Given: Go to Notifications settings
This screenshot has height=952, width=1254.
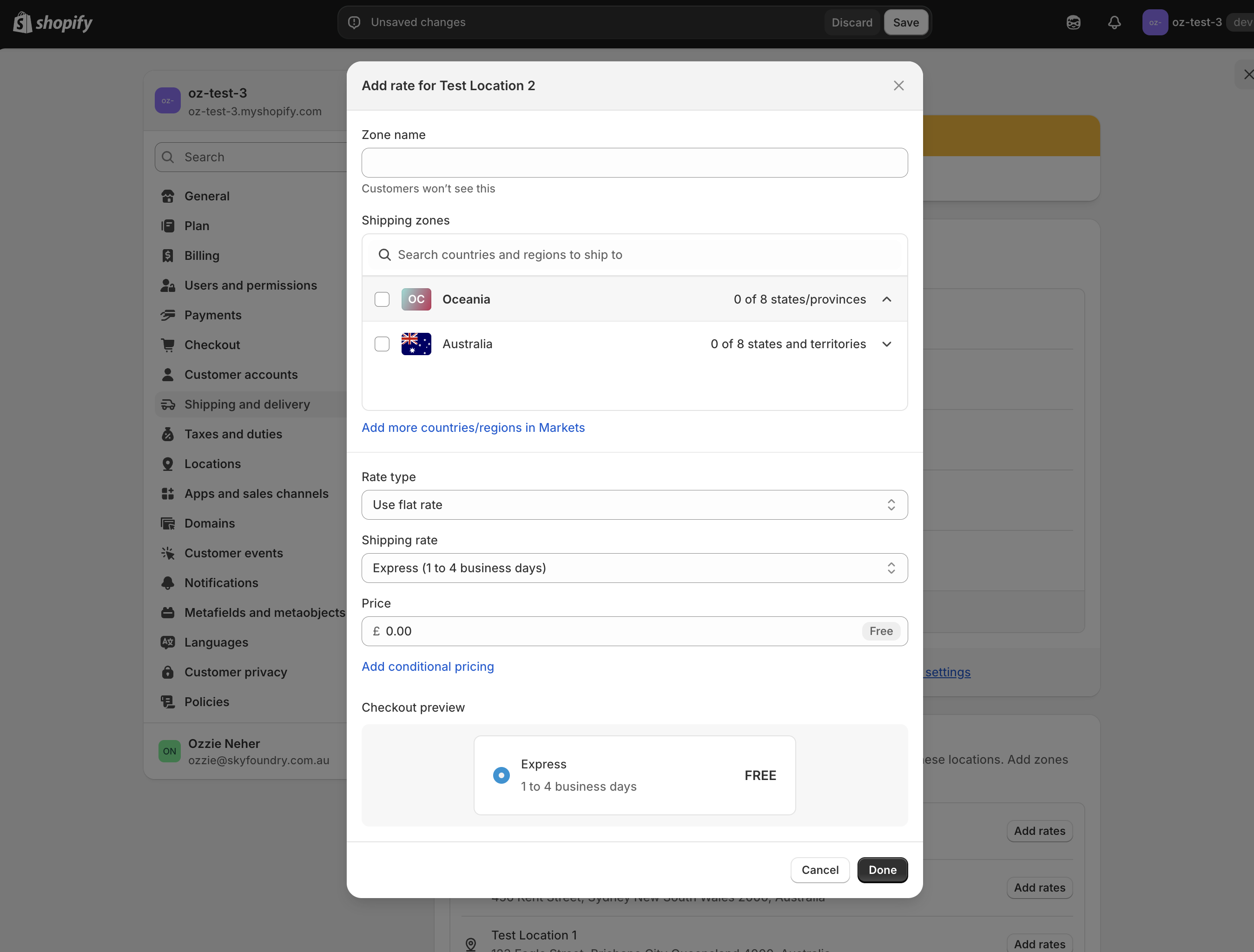Looking at the screenshot, I should tap(221, 583).
